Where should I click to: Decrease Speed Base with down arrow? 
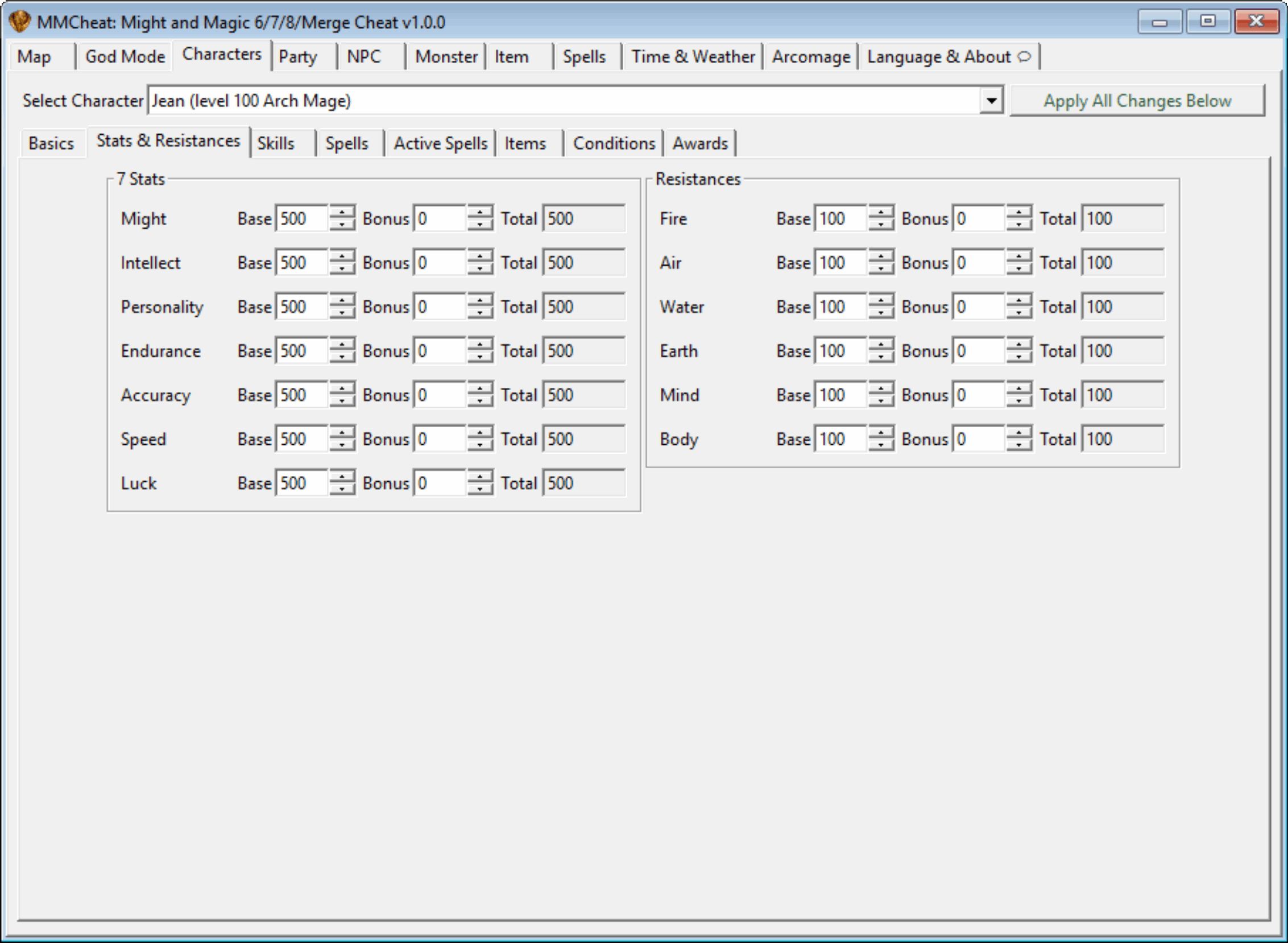click(342, 446)
